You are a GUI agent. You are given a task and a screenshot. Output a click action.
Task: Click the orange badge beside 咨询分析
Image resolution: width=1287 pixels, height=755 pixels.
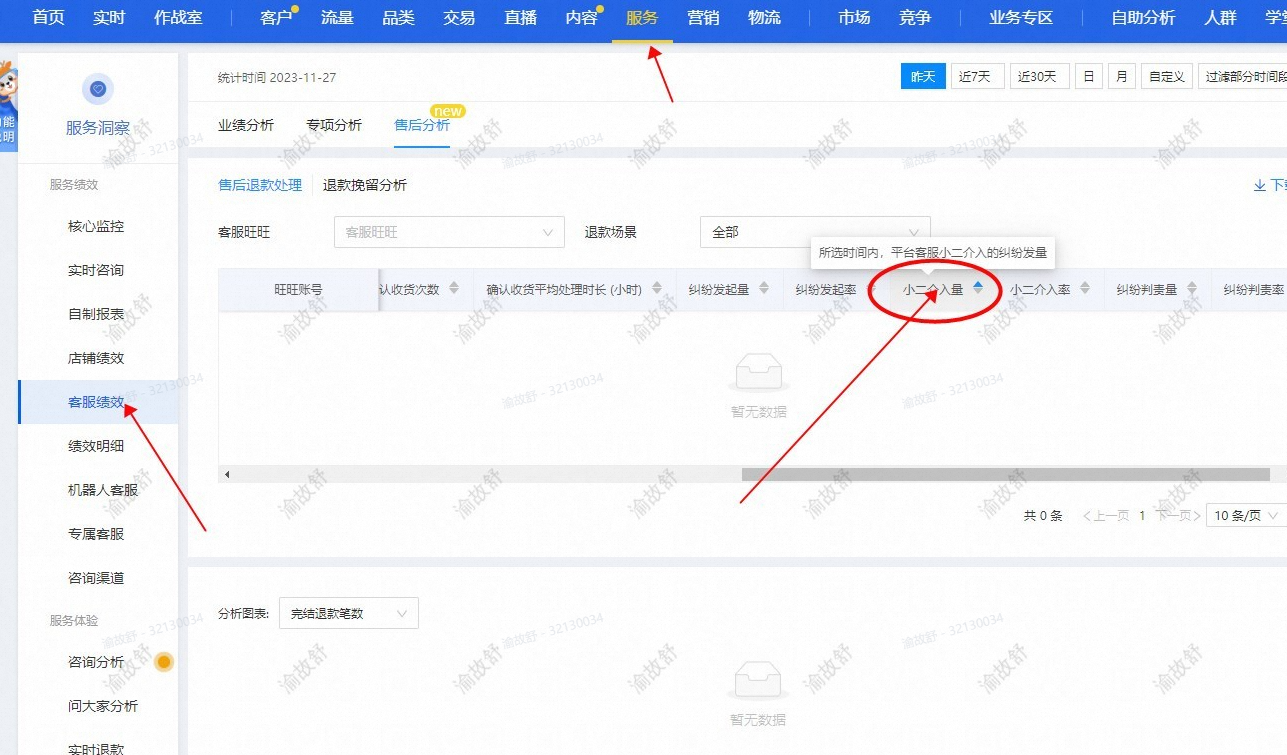164,662
